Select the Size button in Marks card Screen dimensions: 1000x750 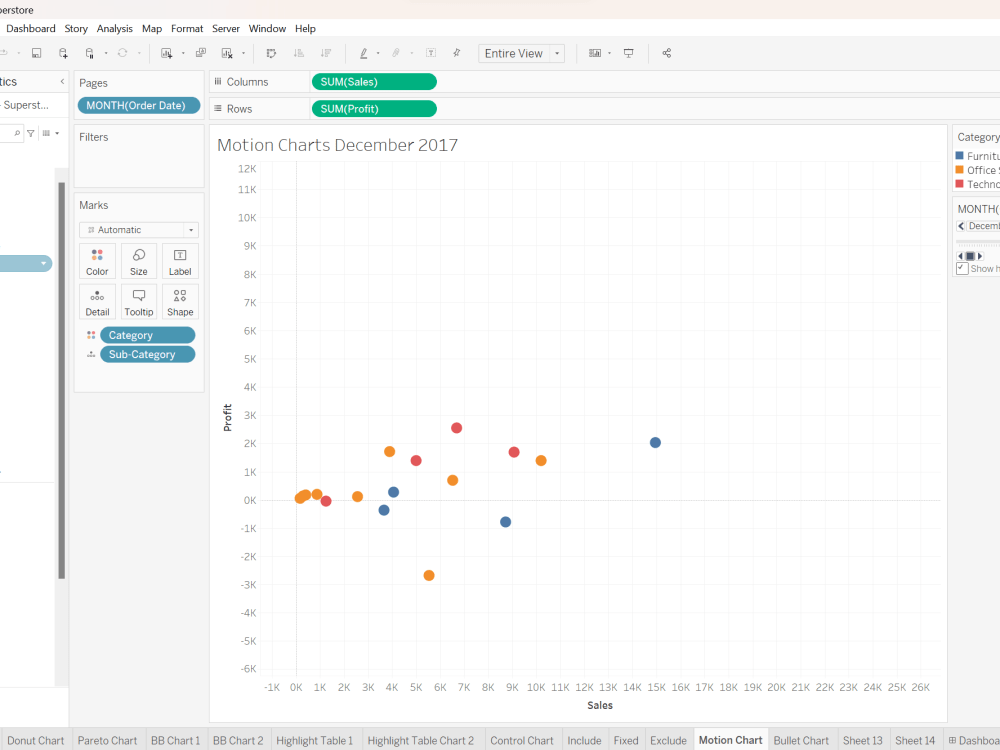point(138,261)
